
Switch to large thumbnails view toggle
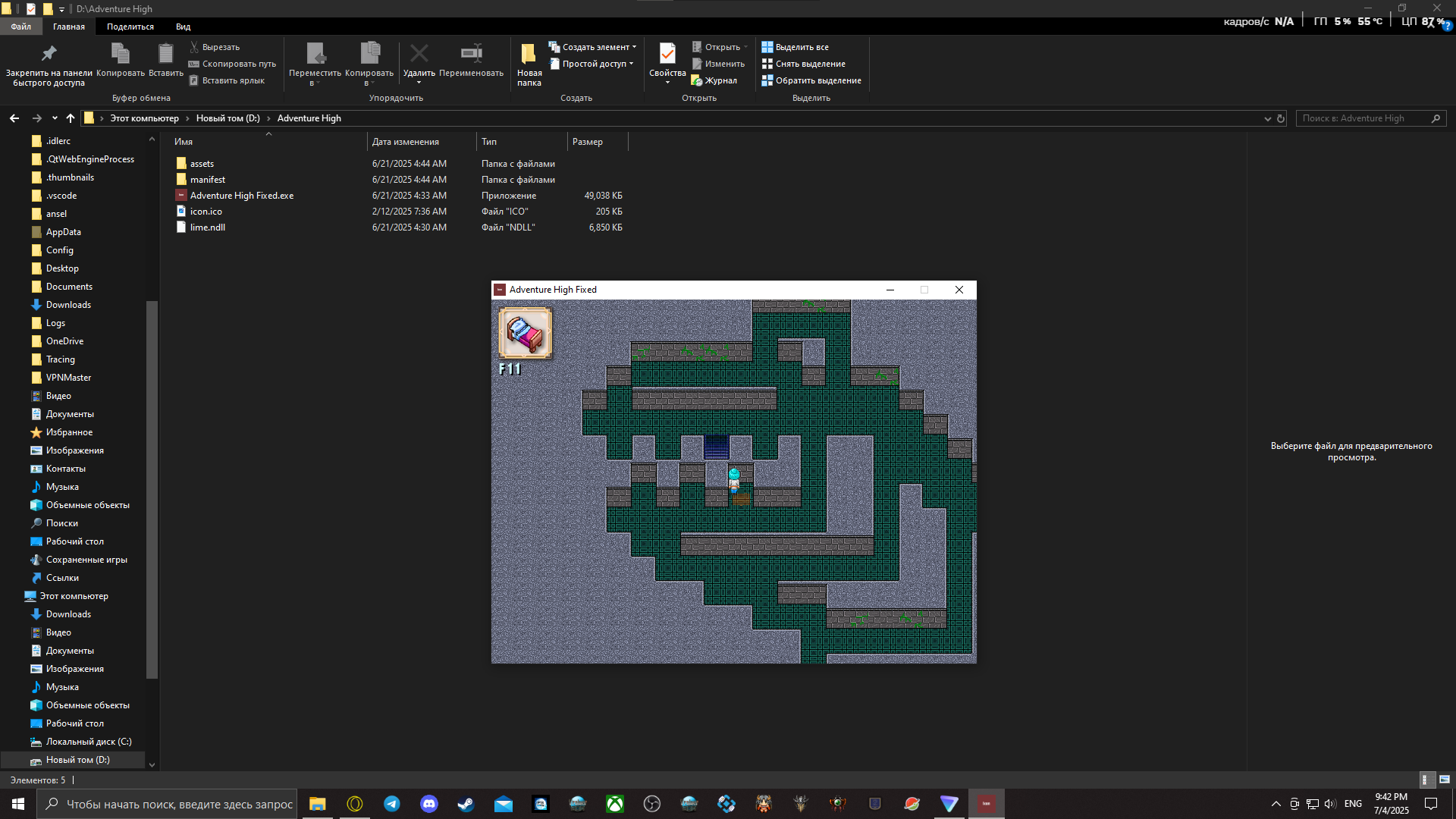tap(1444, 780)
